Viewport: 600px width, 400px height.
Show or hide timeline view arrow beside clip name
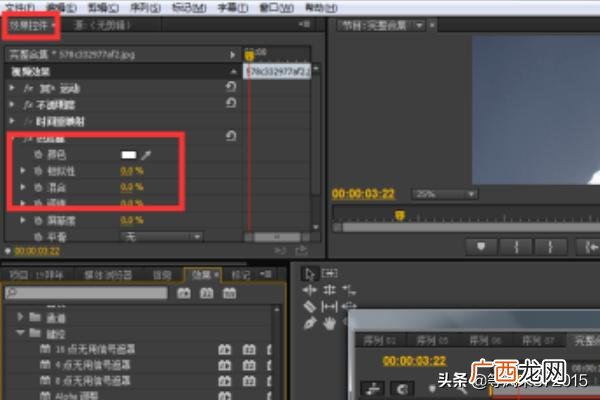tap(232, 55)
